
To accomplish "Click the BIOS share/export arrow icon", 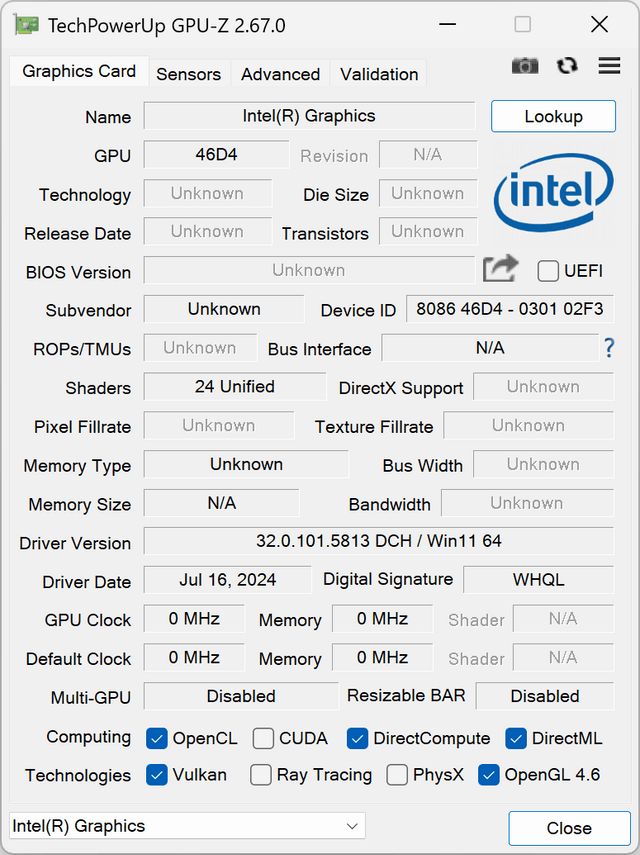I will pyautogui.click(x=500, y=269).
